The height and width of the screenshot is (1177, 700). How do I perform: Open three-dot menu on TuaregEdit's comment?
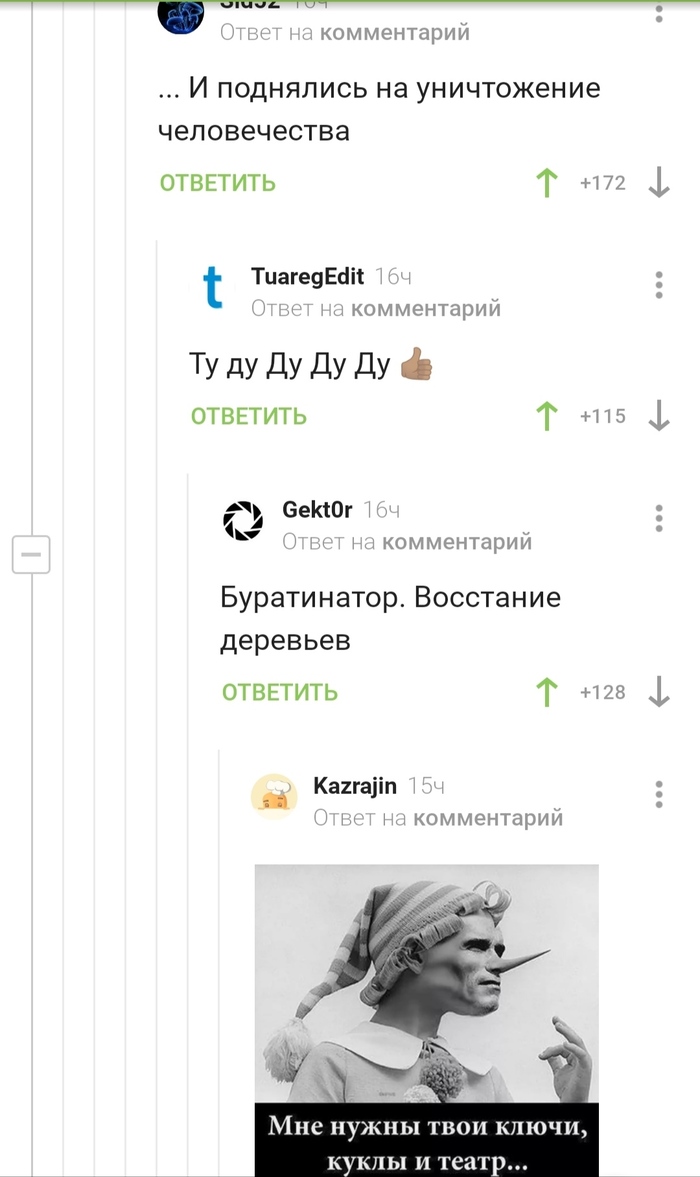tap(659, 285)
